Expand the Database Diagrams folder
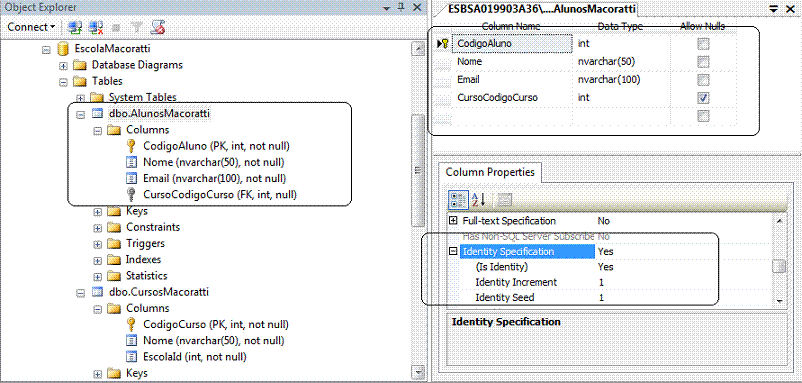 pos(63,65)
